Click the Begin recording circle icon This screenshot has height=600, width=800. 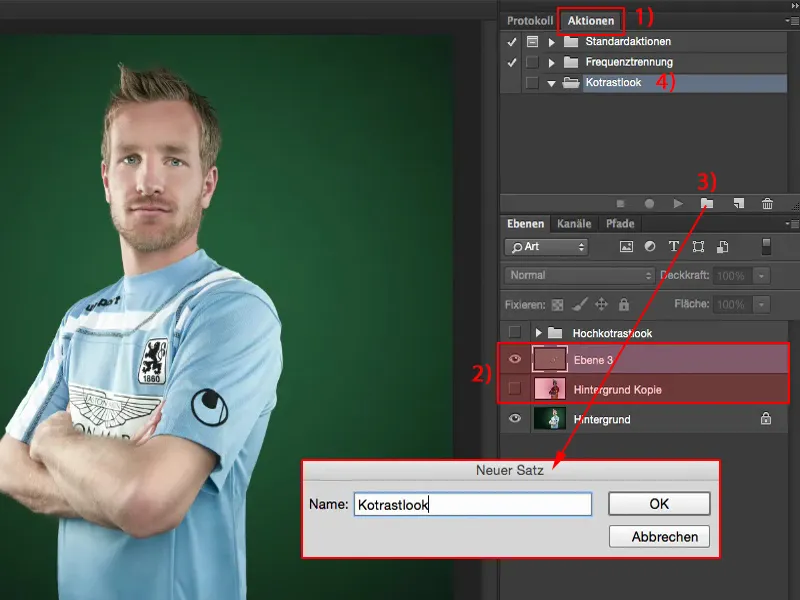coord(649,204)
